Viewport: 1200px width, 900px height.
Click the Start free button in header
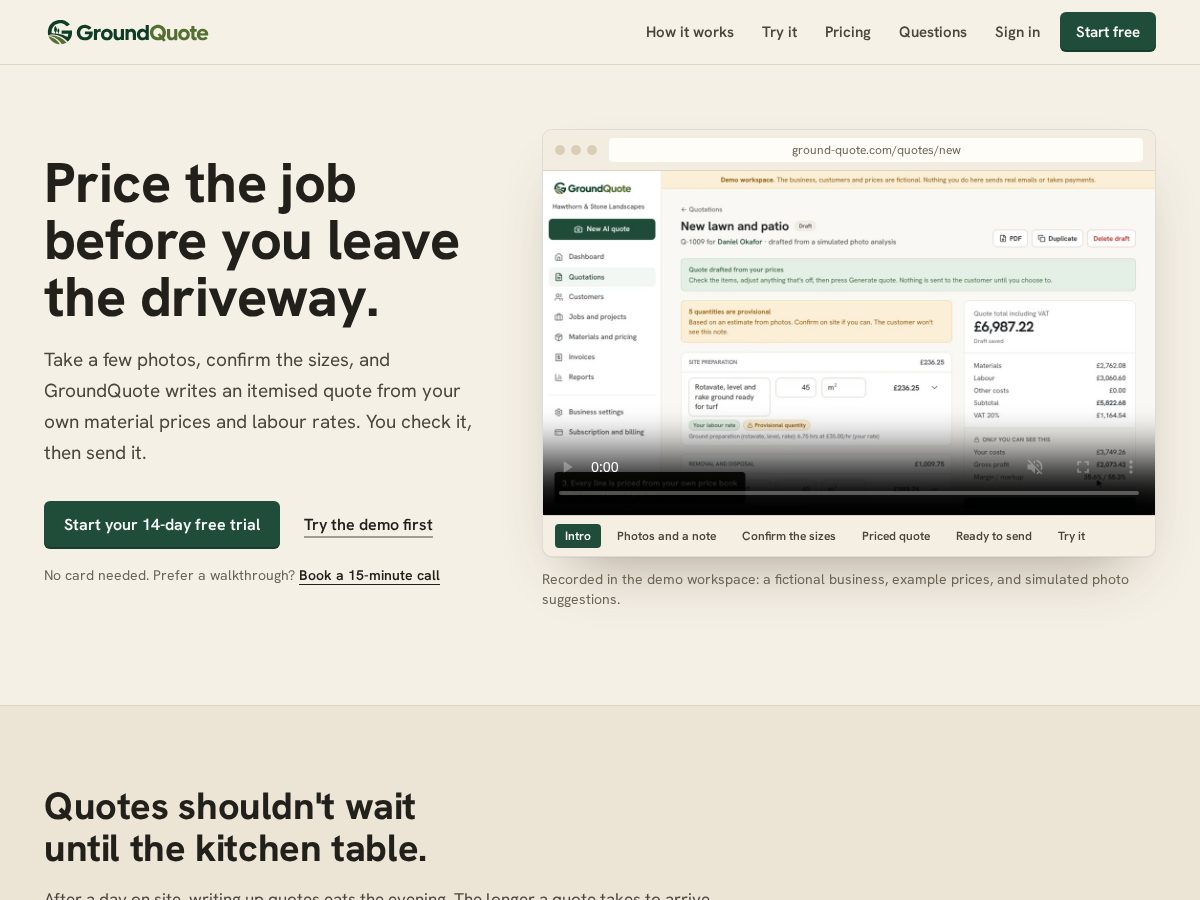tap(1108, 32)
